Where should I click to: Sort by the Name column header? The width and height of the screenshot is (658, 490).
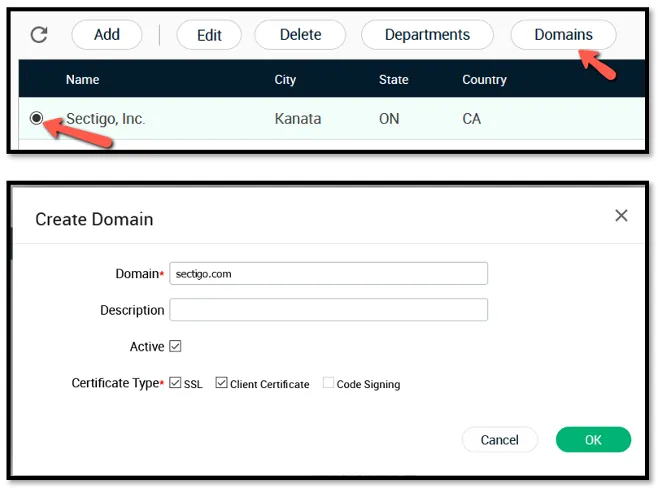point(83,80)
